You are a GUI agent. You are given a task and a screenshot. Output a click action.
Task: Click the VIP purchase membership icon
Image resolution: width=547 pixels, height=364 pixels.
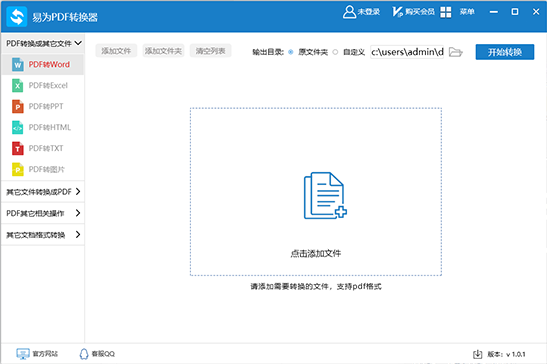[x=397, y=12]
